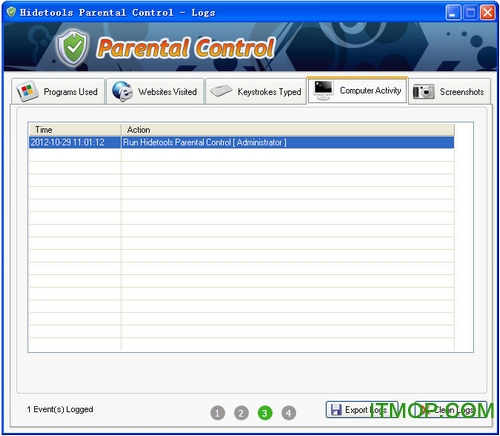The width and height of the screenshot is (500, 436).
Task: Click the Export Logs button
Action: tap(362, 410)
